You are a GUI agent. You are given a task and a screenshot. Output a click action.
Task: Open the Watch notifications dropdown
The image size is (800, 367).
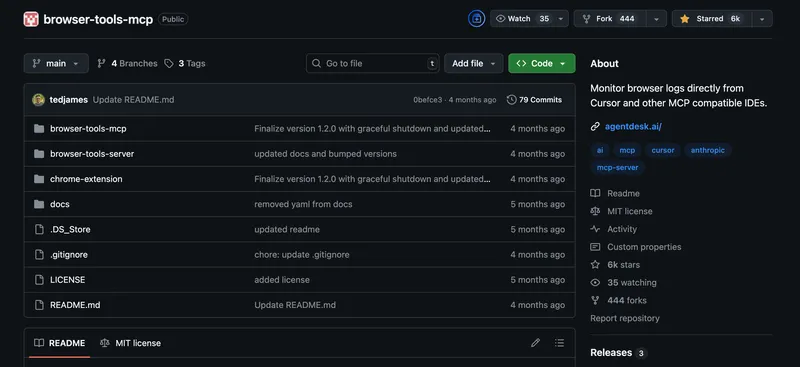(529, 19)
